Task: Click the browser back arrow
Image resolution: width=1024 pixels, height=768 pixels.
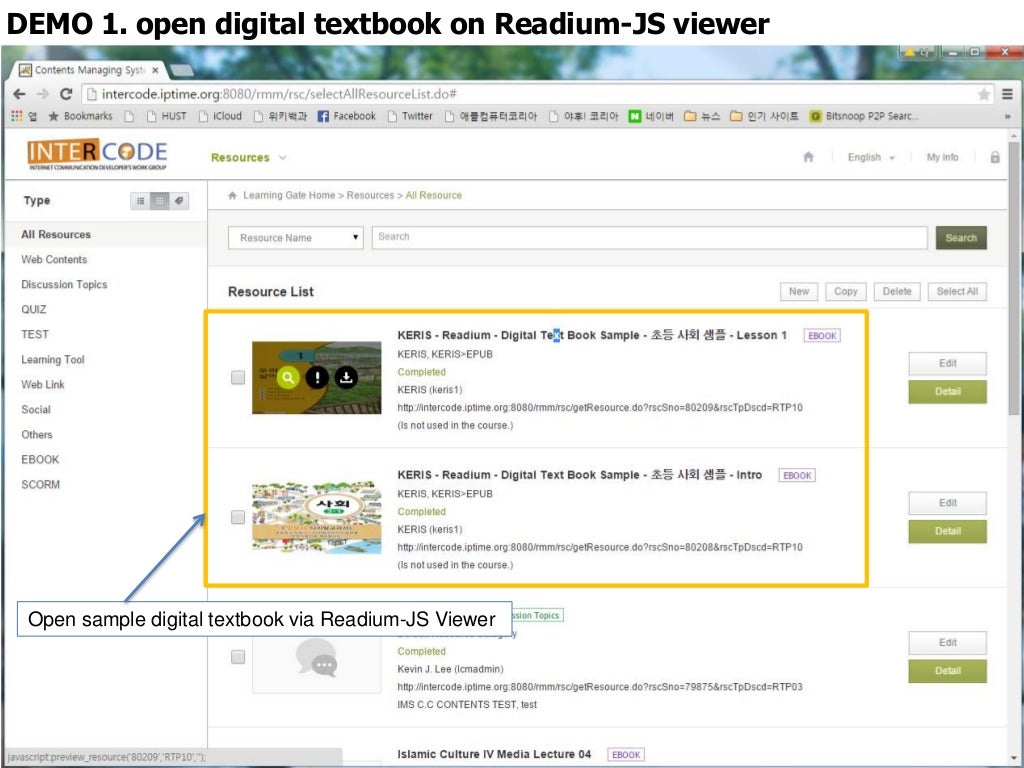Action: 19,94
